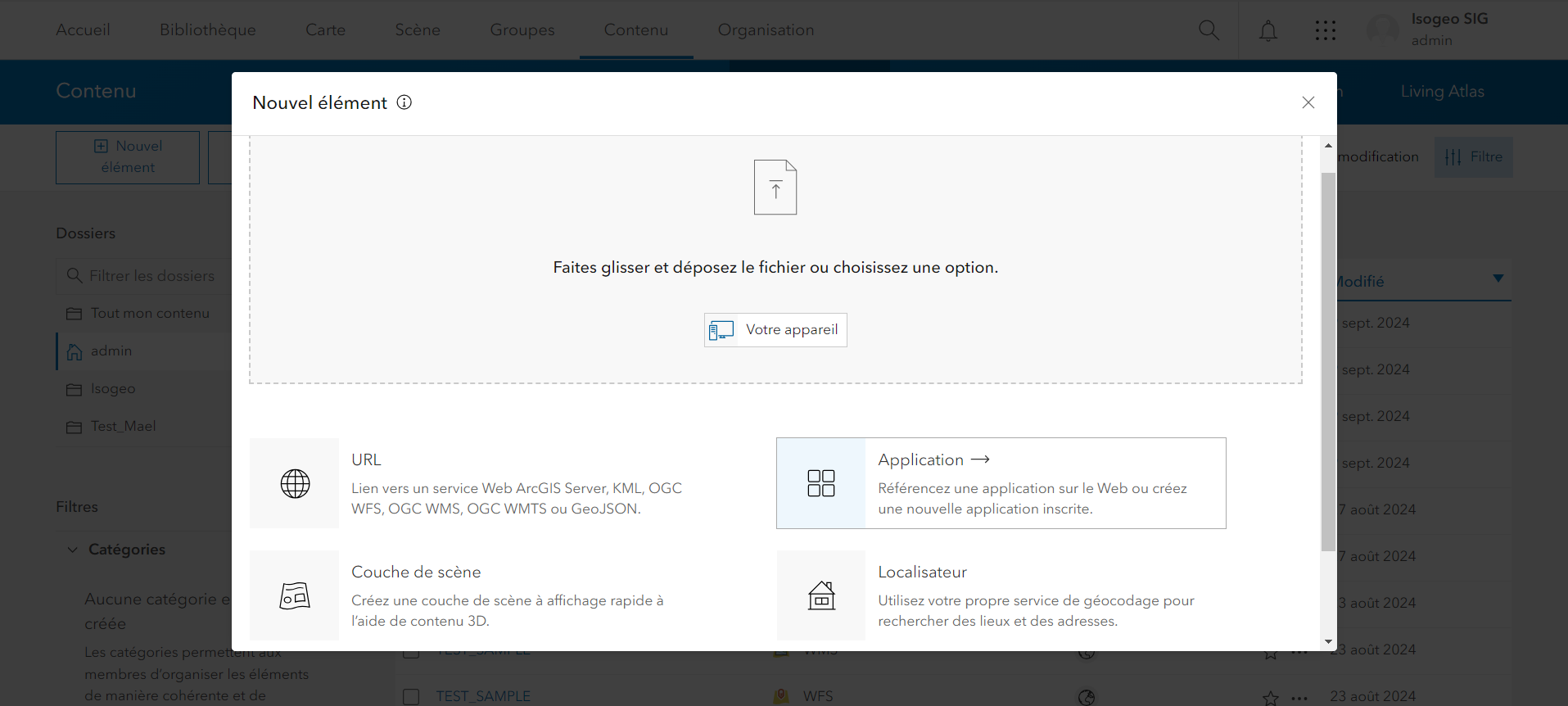1568x706 pixels.
Task: Click the Votre appareil button
Action: point(775,330)
